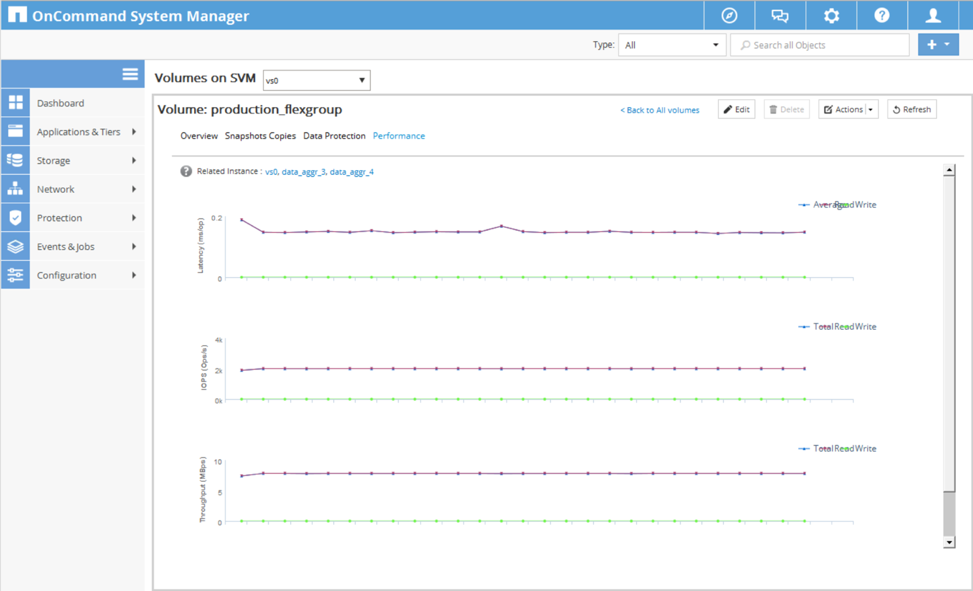Screen dimensions: 973x591
Task: Click the scrollbar up arrow
Action: coord(949,170)
